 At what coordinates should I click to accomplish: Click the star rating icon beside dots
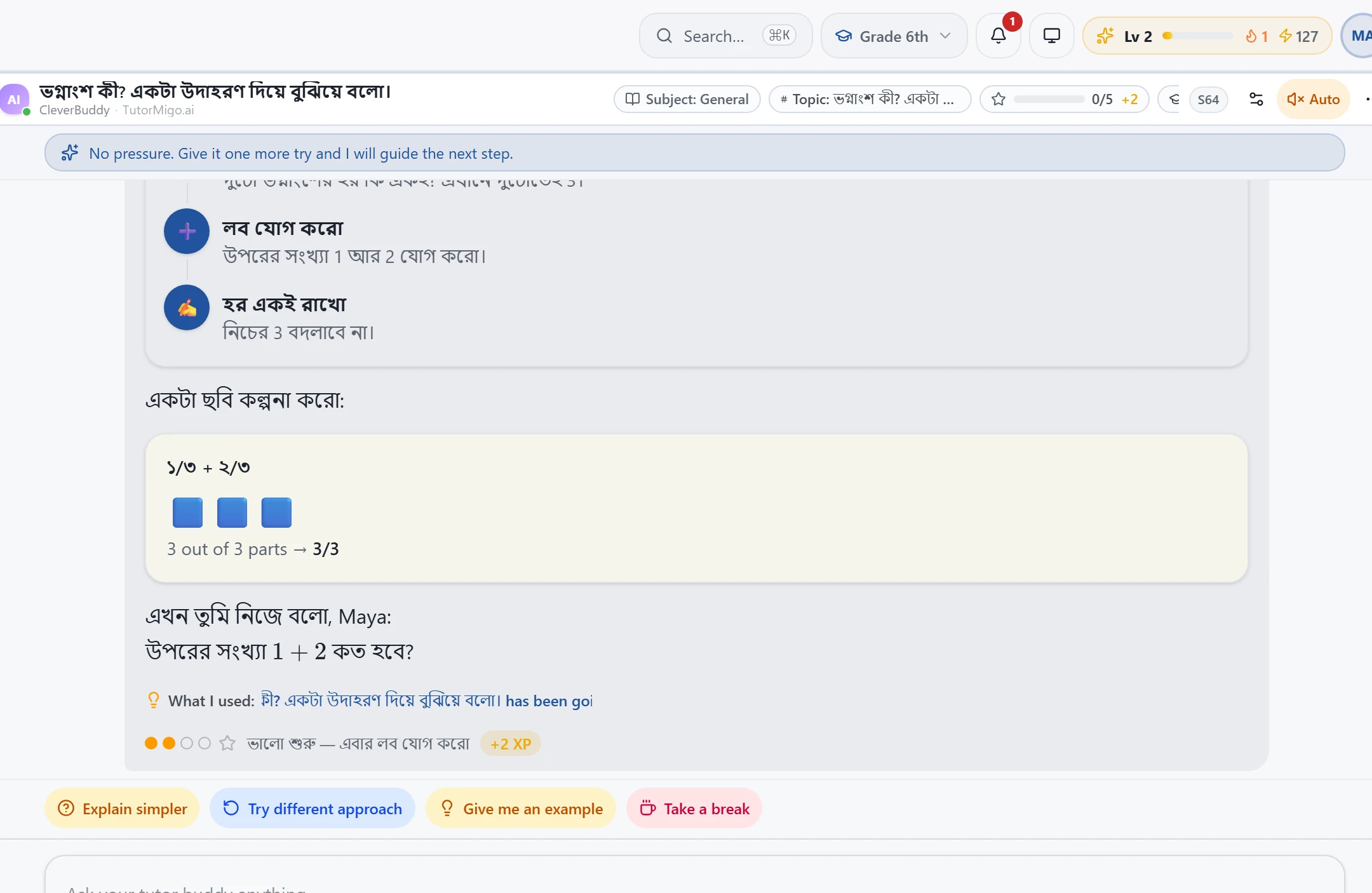(x=227, y=743)
